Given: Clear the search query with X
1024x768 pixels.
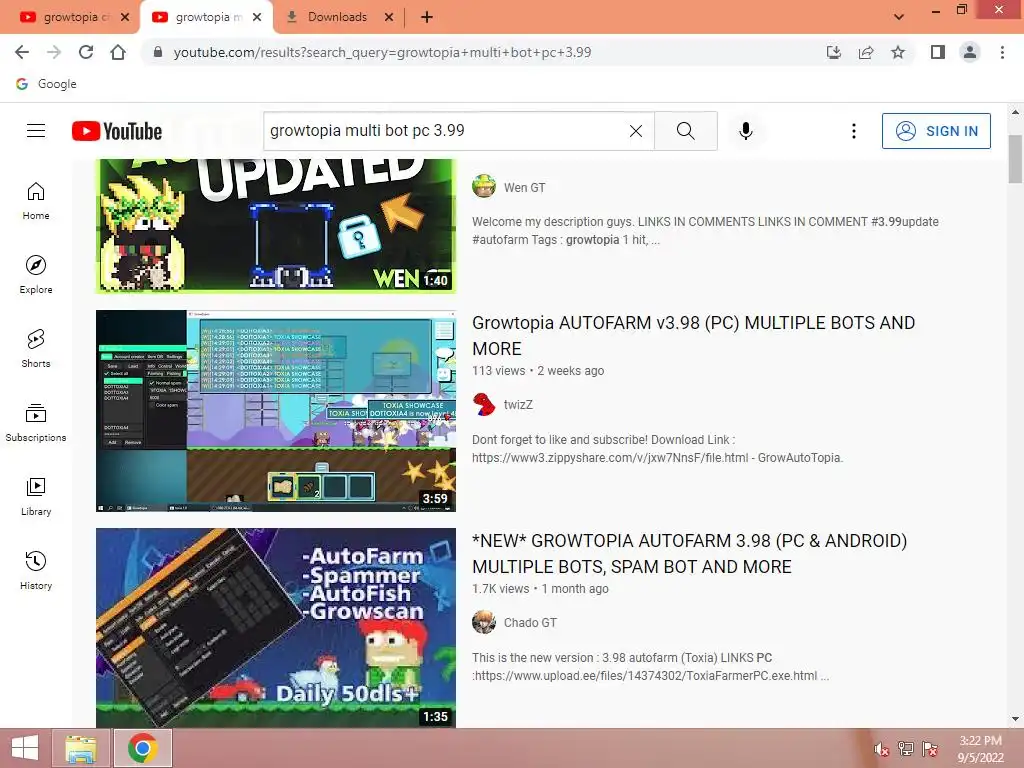Looking at the screenshot, I should 635,131.
